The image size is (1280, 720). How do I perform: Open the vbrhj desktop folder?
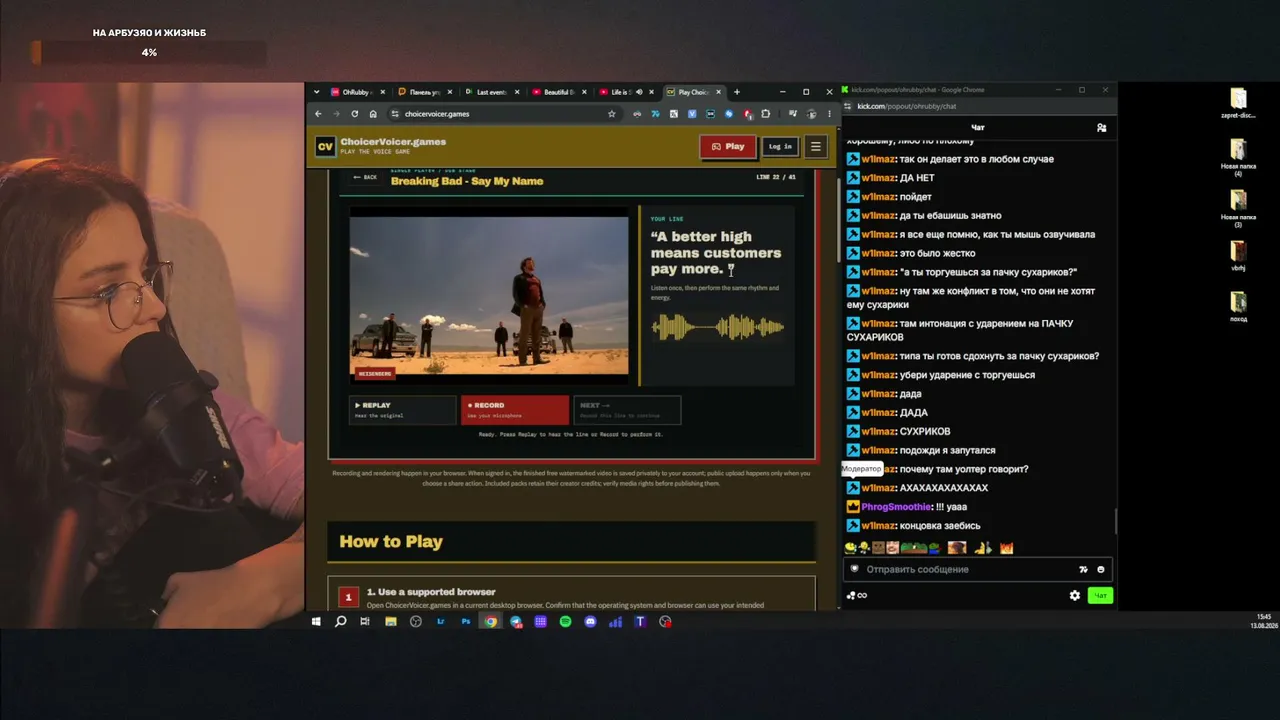pyautogui.click(x=1238, y=256)
